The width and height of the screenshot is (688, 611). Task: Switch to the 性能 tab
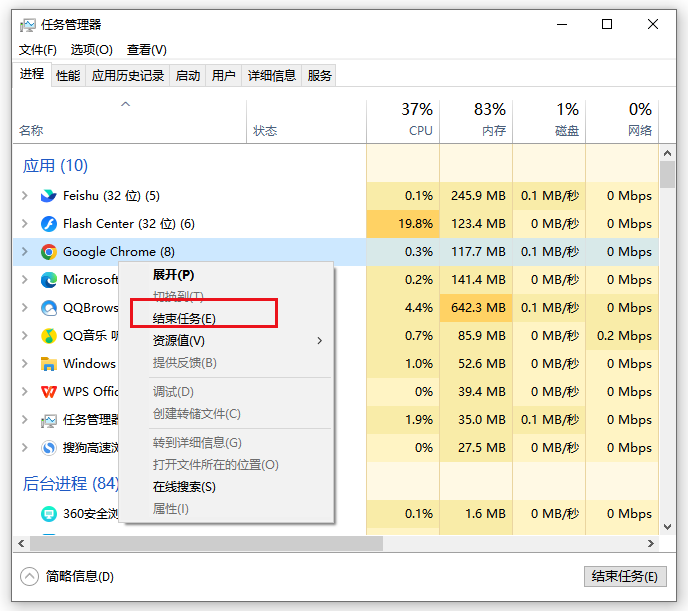(68, 75)
